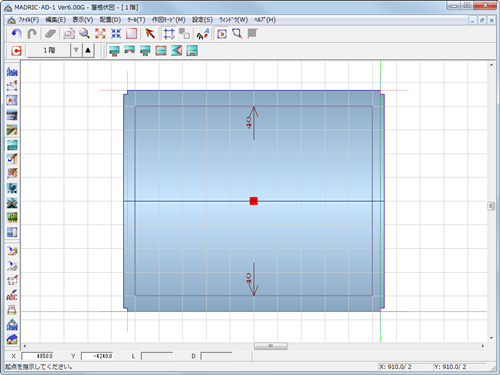Click the sidebar wireframe box icon

coord(12,280)
